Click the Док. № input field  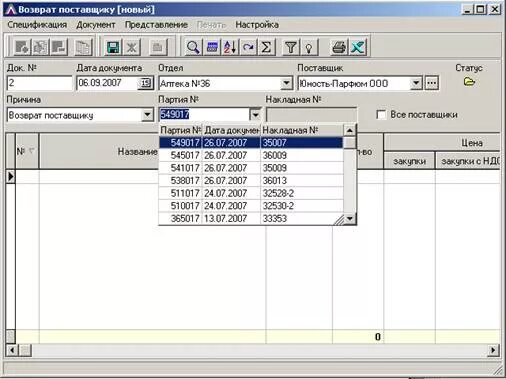tap(39, 83)
